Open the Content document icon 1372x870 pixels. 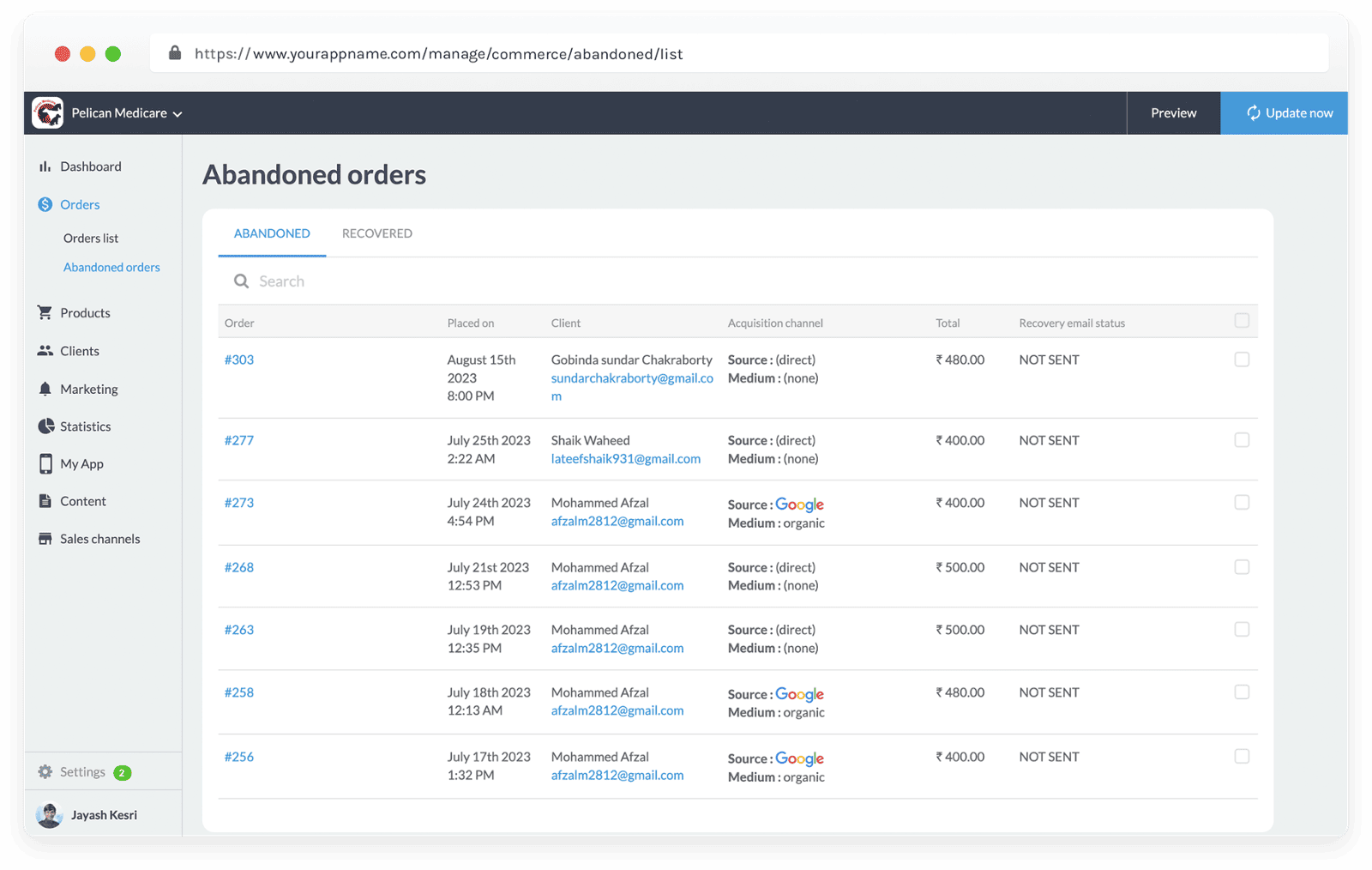(x=45, y=500)
